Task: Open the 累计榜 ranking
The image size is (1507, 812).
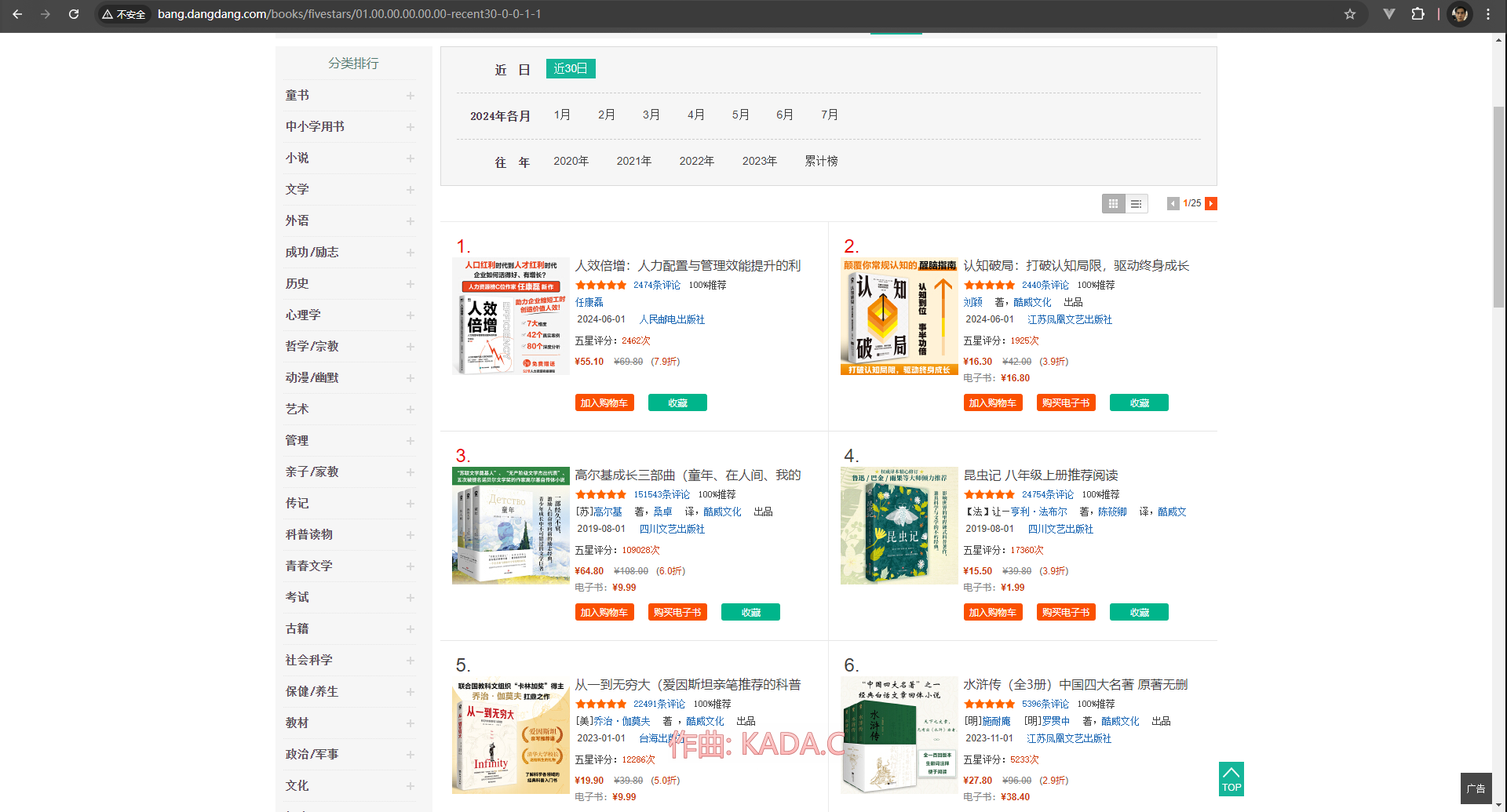Action: click(821, 161)
